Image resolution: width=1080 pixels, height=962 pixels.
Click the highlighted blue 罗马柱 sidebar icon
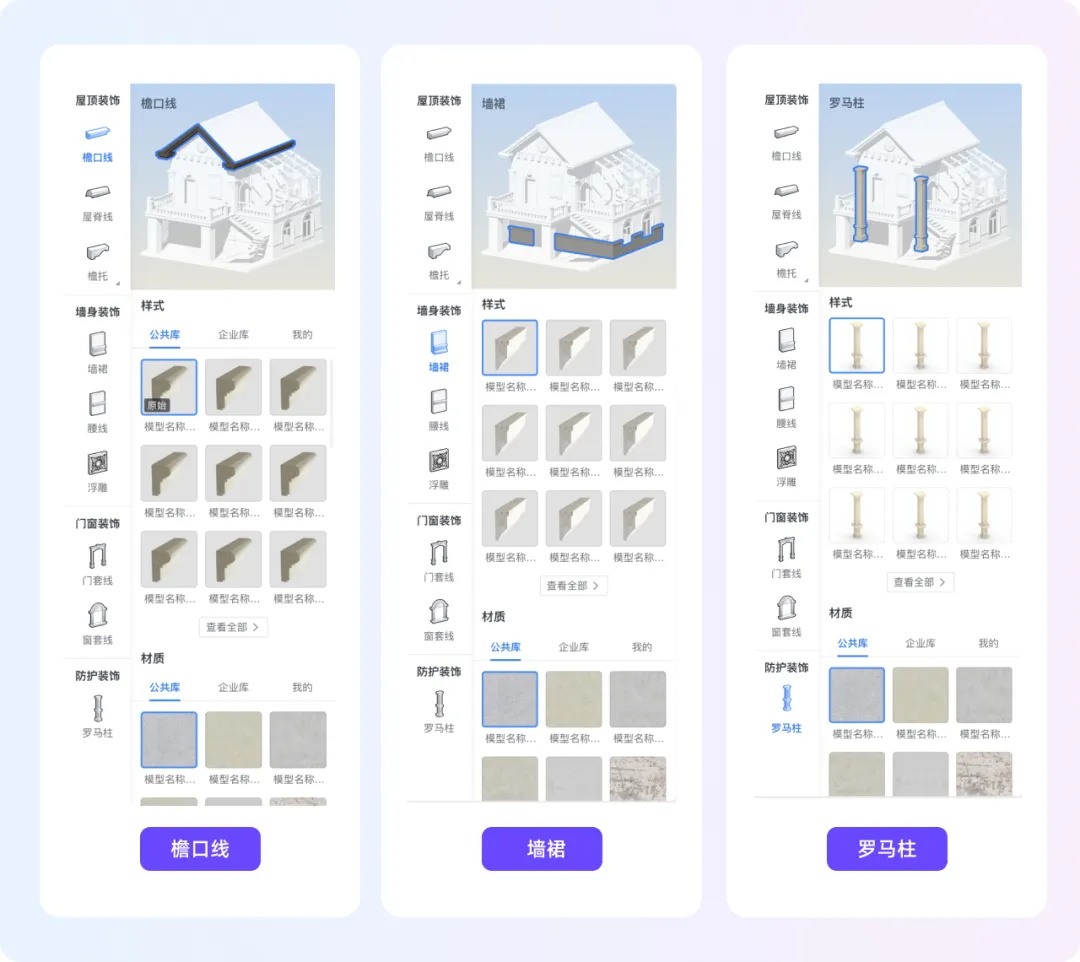pyautogui.click(x=786, y=698)
